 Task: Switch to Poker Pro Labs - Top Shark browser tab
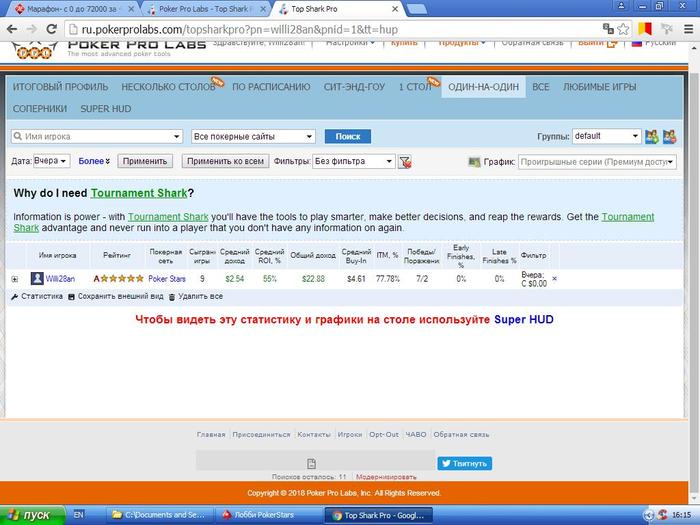[x=204, y=9]
